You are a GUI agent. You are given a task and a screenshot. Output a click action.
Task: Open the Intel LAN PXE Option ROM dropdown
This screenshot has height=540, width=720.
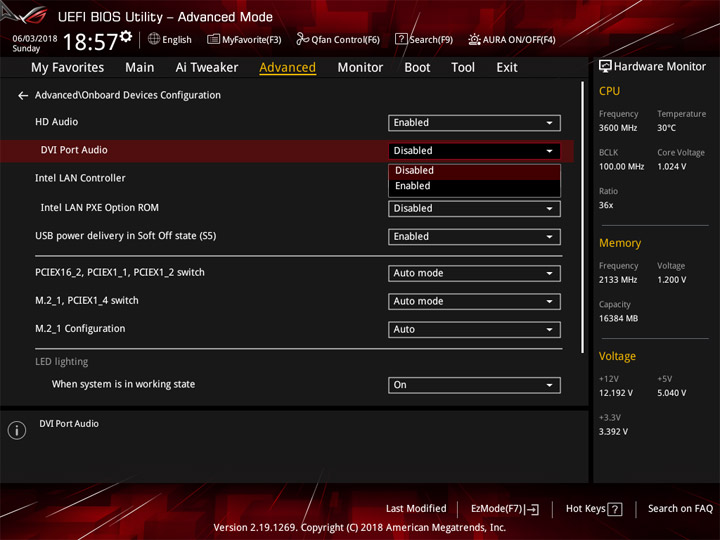pyautogui.click(x=474, y=209)
